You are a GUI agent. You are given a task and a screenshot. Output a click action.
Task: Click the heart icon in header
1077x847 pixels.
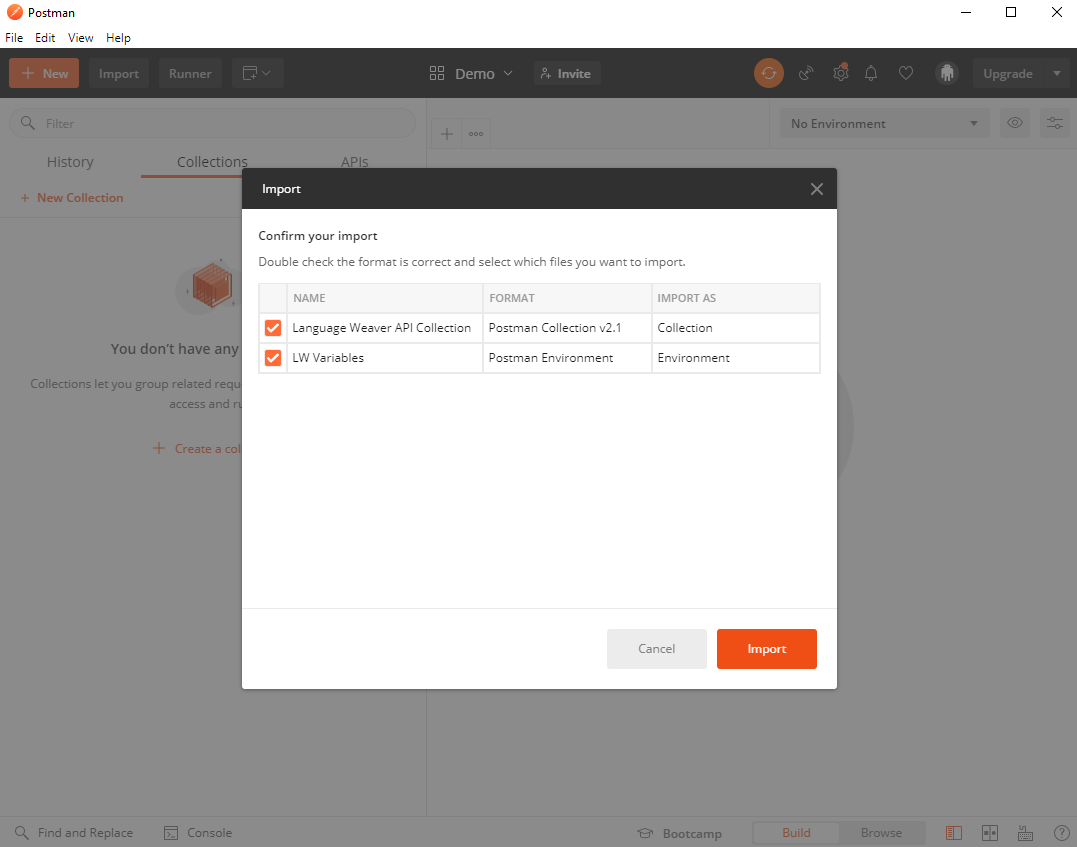tap(906, 73)
